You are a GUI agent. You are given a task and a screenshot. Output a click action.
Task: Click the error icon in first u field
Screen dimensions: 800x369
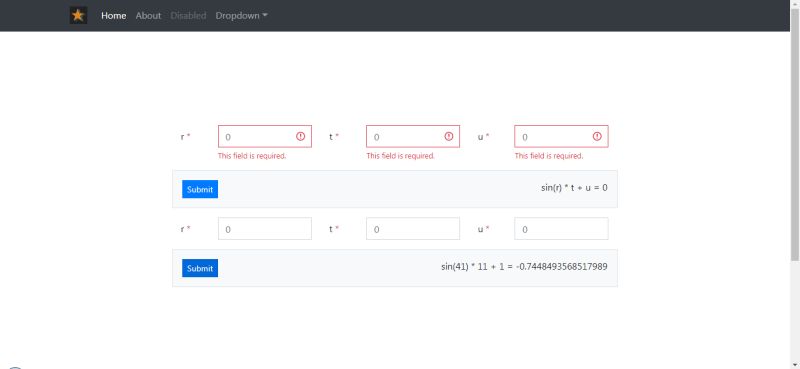(597, 136)
